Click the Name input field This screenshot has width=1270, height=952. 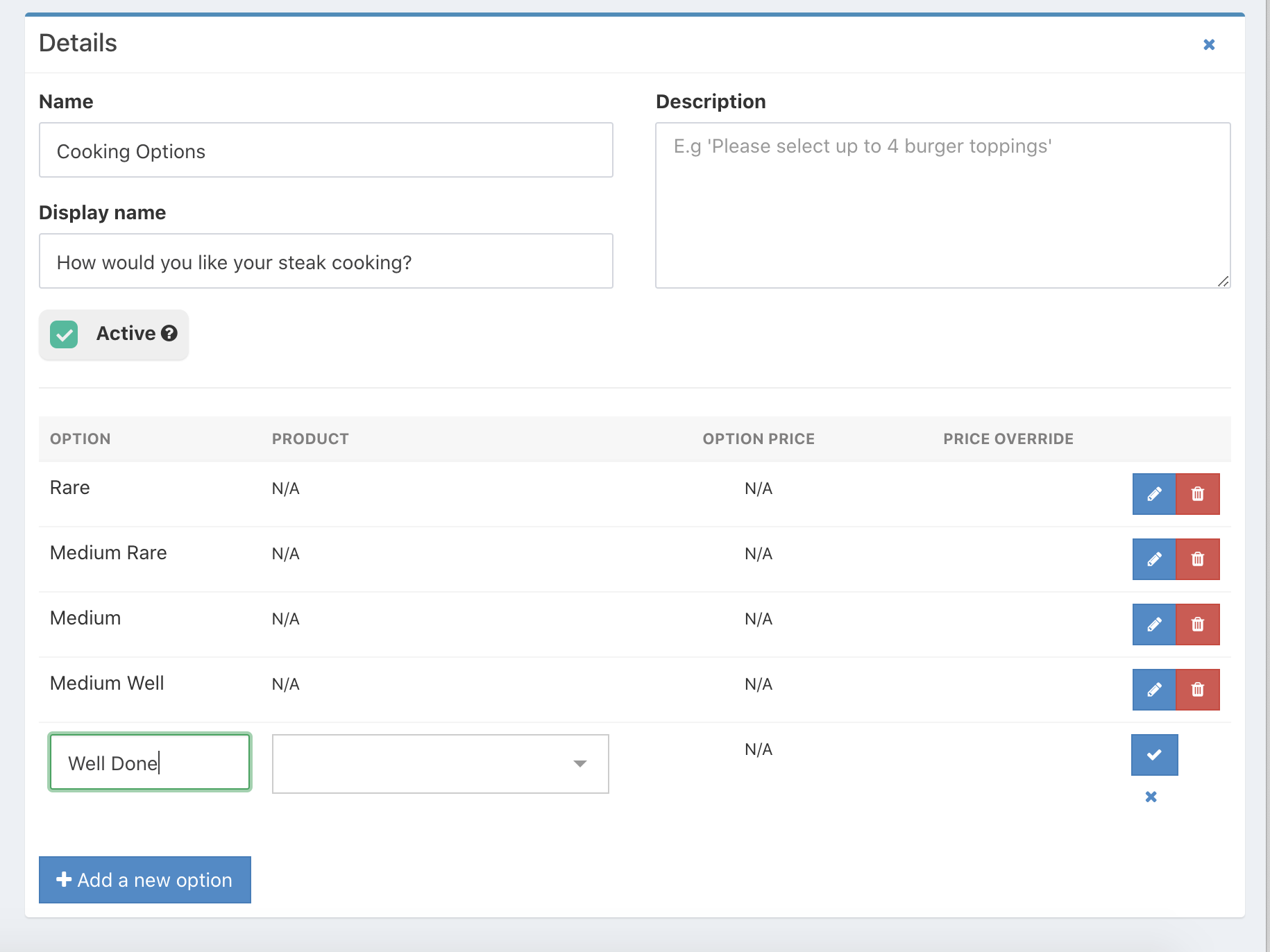(x=325, y=151)
